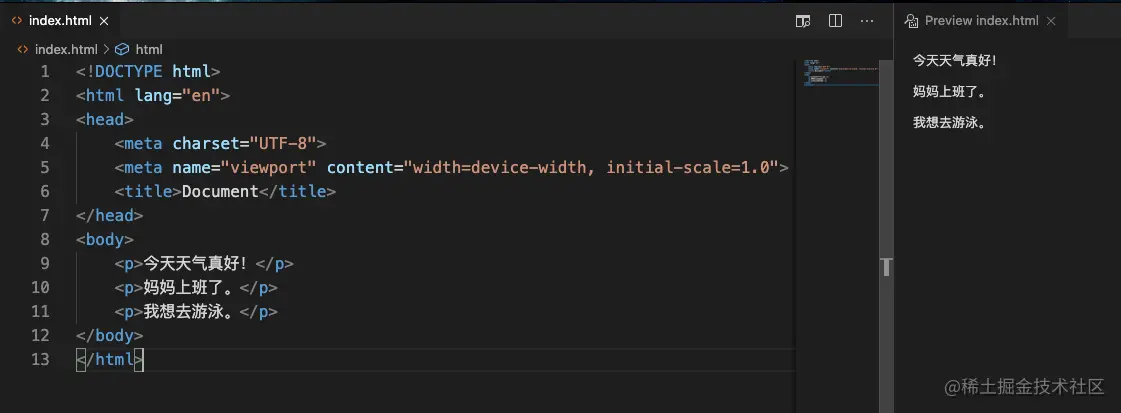Click the lang="en" attribute
Screen dimensions: 1121x413
(x=177, y=96)
